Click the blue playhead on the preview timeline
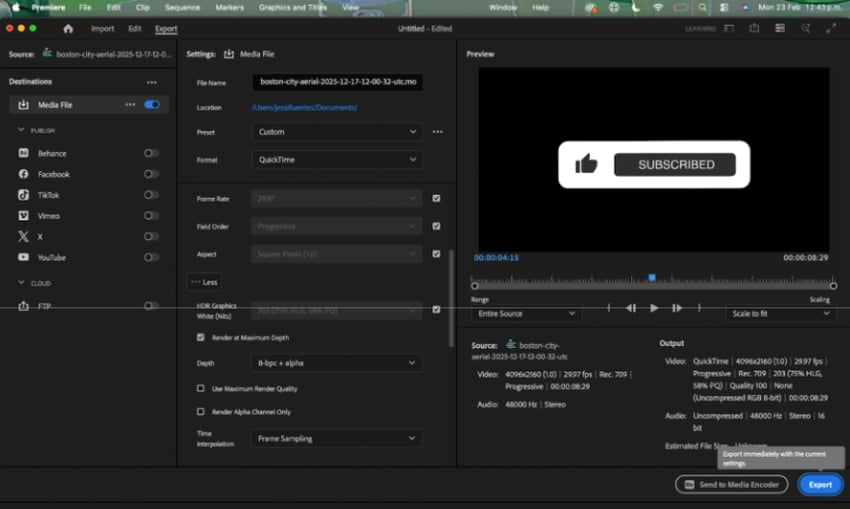Viewport: 850px width, 509px height. click(x=652, y=278)
